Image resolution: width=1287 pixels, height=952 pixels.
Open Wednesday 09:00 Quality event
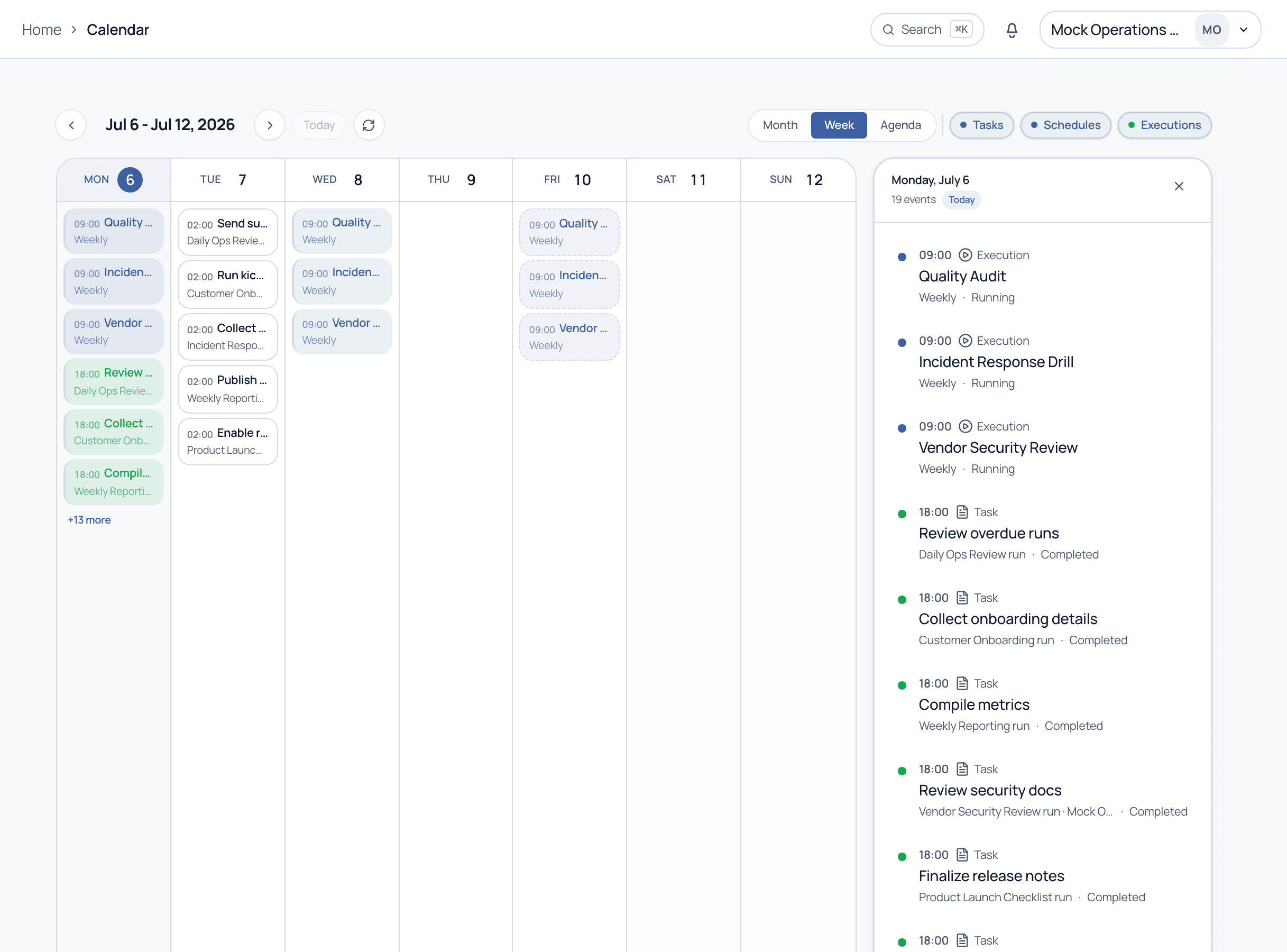342,231
